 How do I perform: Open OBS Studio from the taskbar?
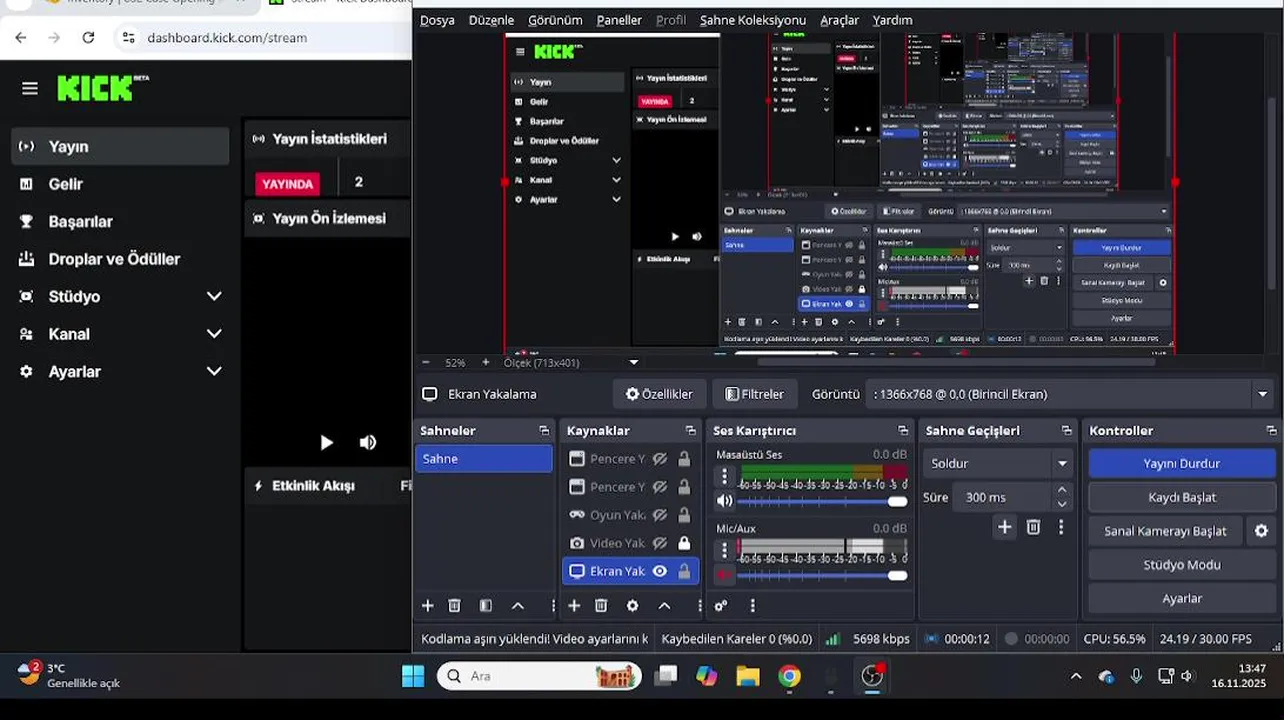pyautogui.click(x=872, y=676)
